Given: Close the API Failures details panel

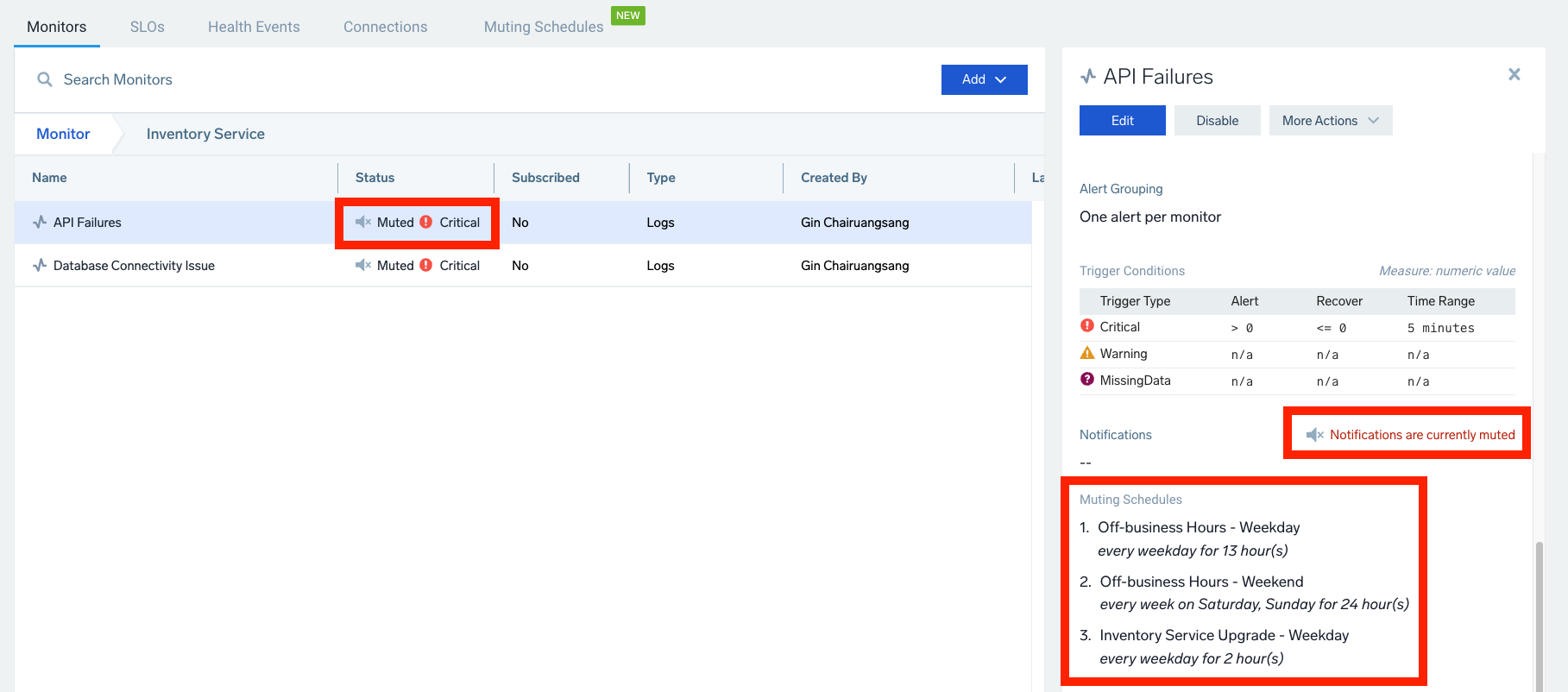Looking at the screenshot, I should point(1514,74).
